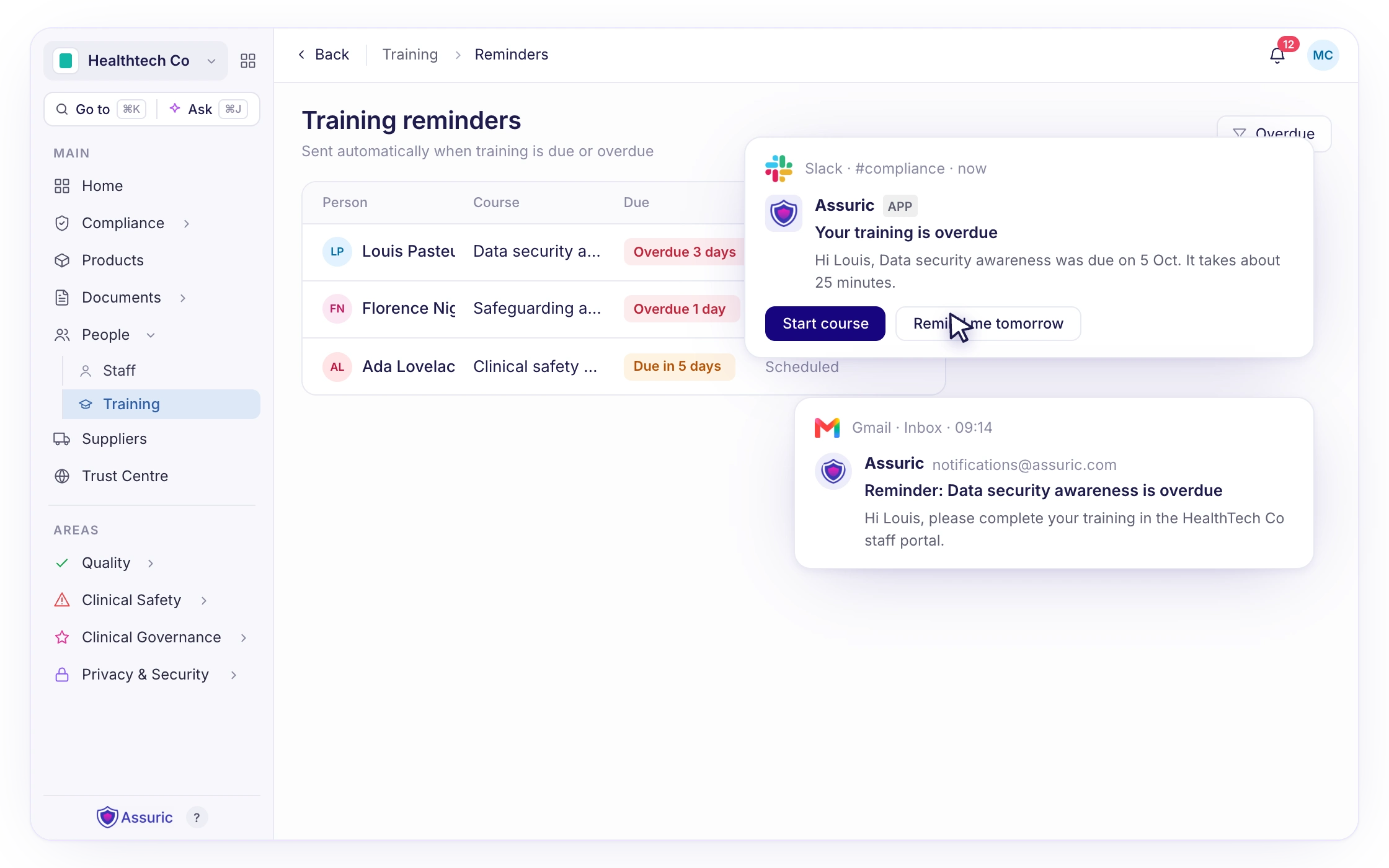
Task: Click the Due in 5 days badge
Action: coord(679,366)
